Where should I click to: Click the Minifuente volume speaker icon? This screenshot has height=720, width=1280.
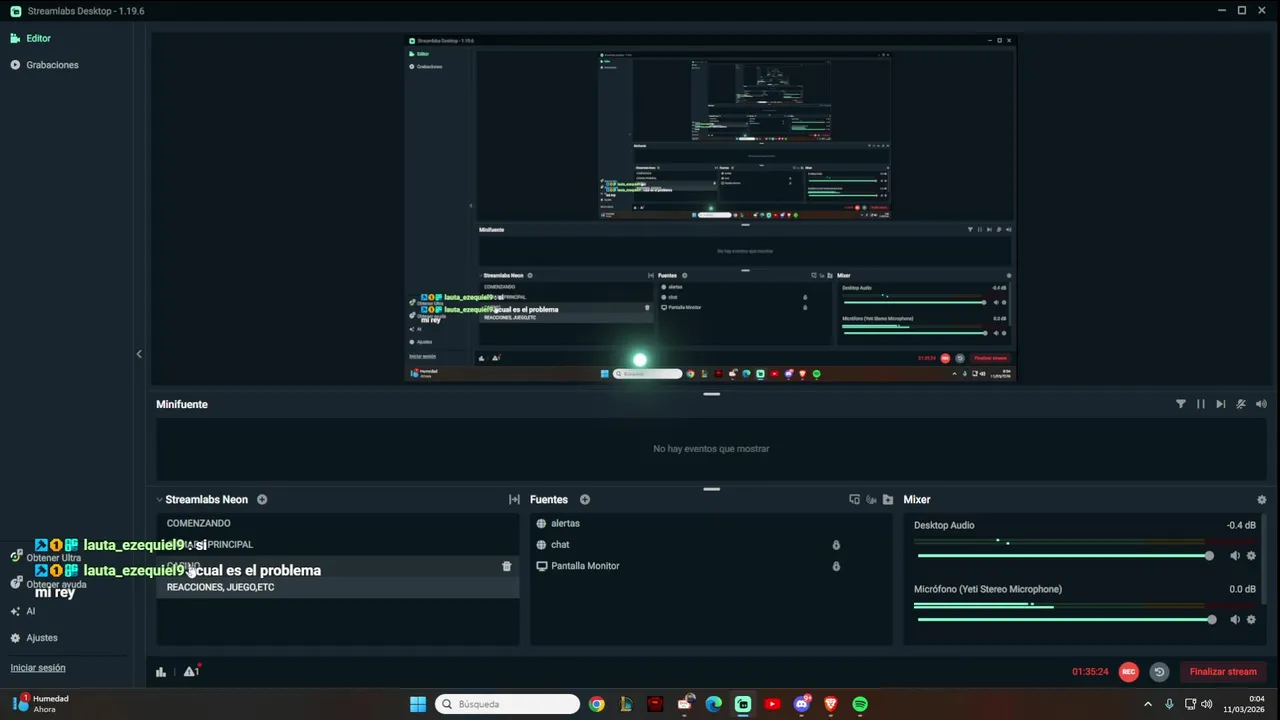click(x=1261, y=404)
